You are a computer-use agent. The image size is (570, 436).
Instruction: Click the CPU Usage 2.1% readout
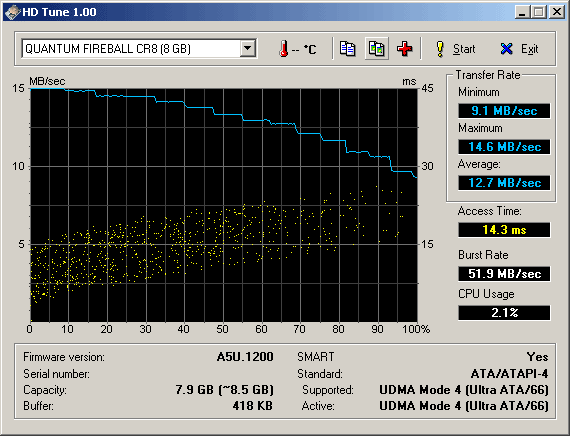tap(504, 313)
